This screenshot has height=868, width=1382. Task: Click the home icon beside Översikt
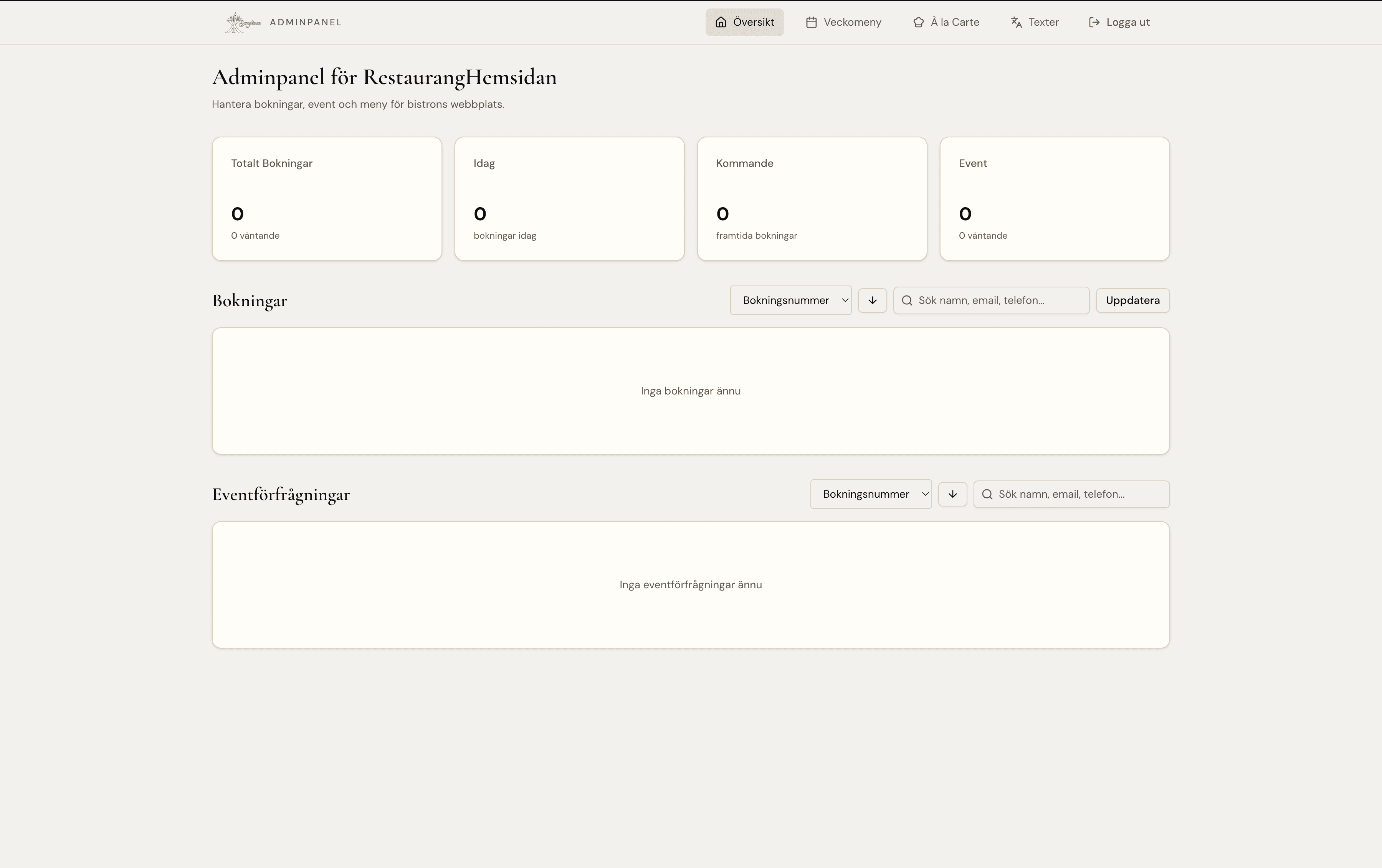point(721,22)
